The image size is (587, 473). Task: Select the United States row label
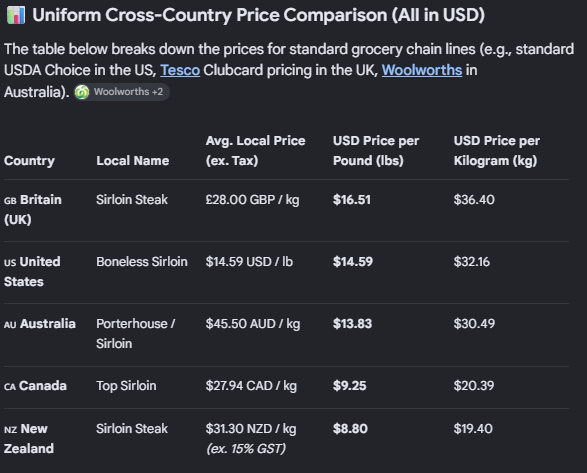coord(32,272)
